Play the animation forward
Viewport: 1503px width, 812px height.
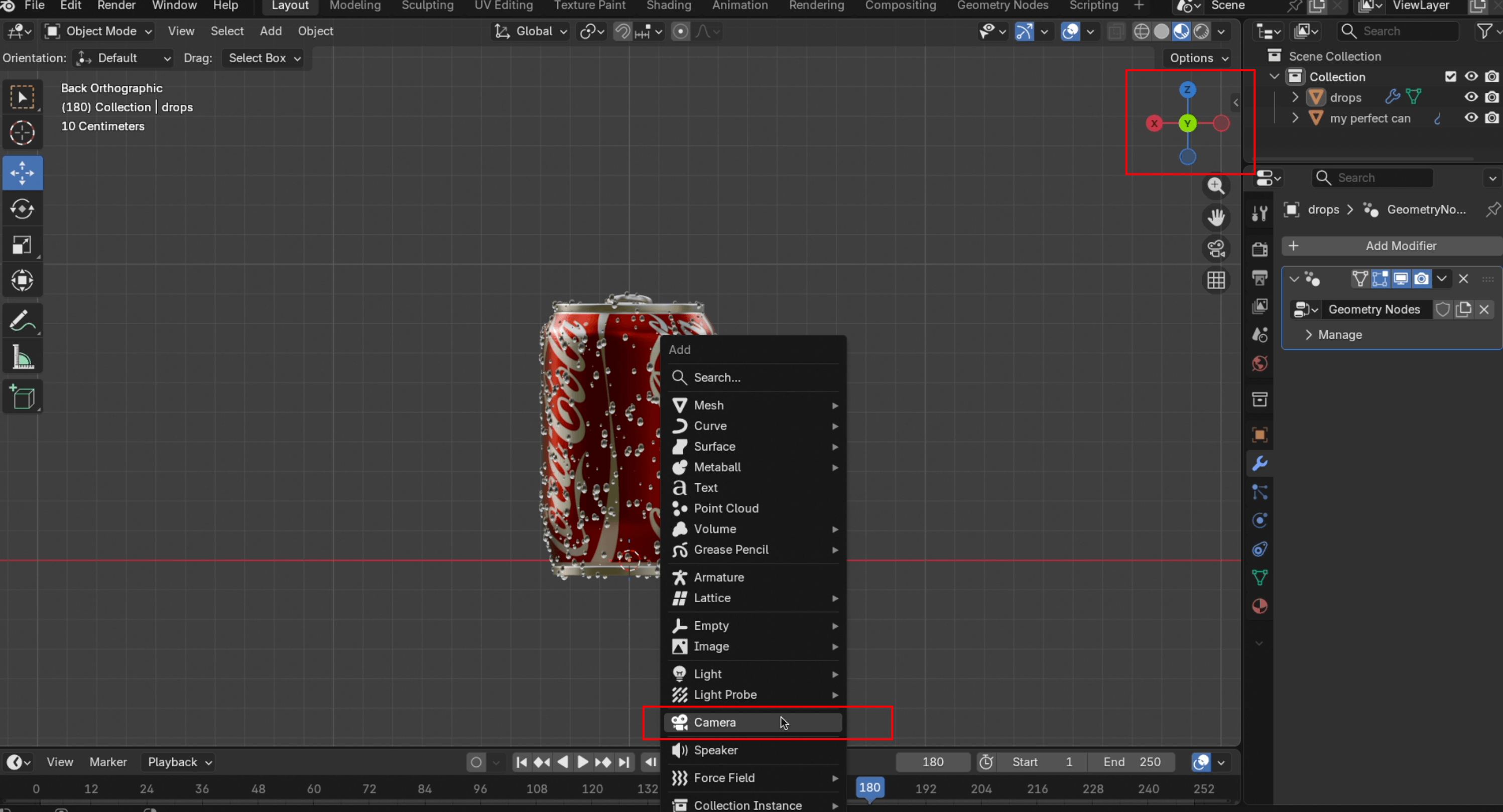coord(582,762)
